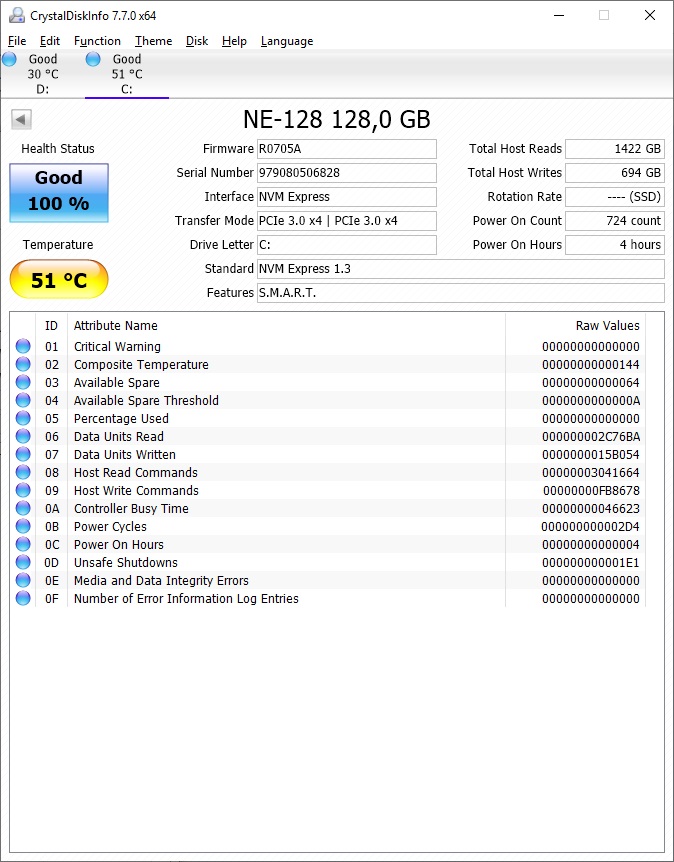Open the Disk menu

(197, 41)
